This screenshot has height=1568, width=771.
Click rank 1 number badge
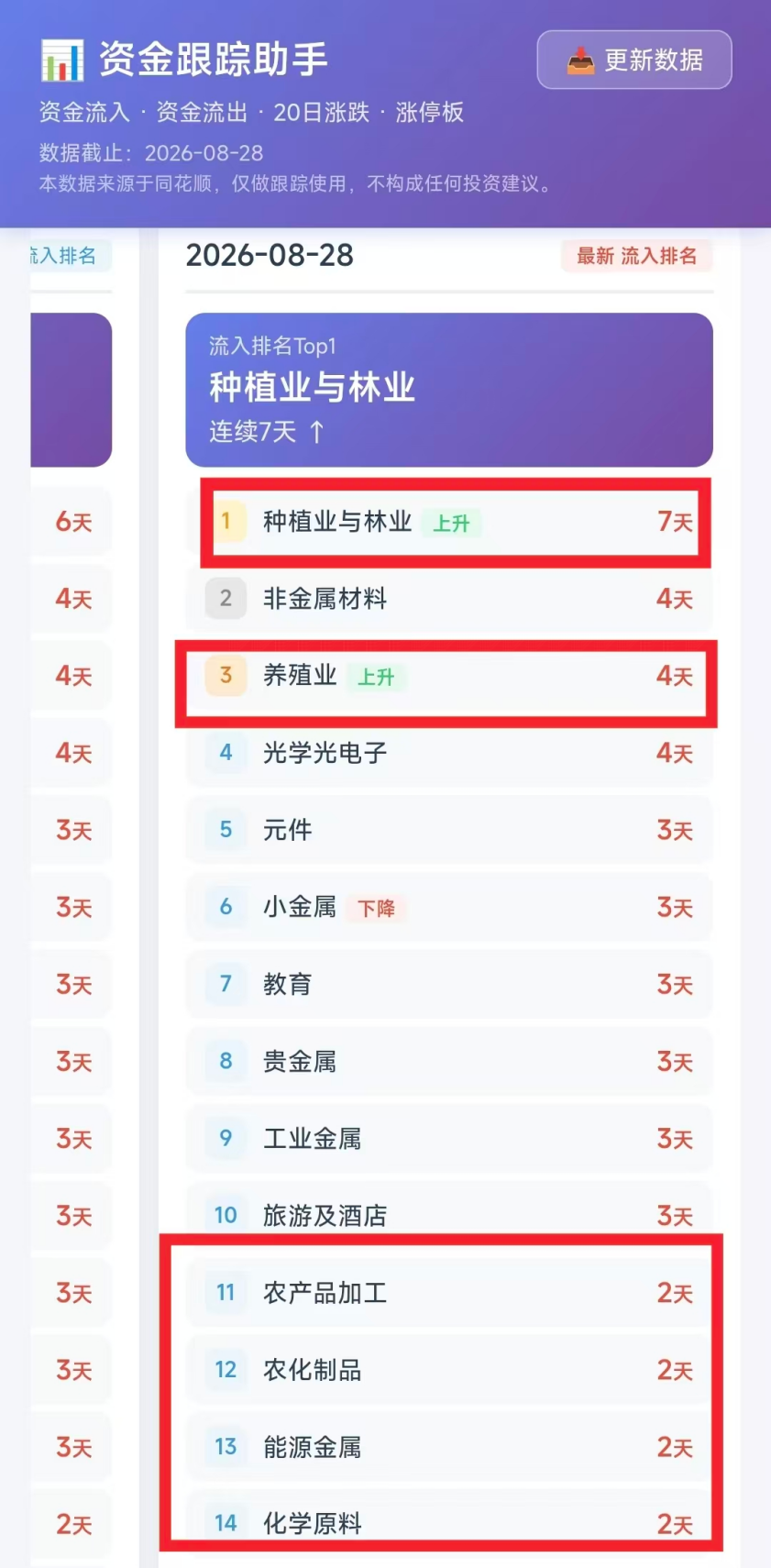[x=226, y=521]
